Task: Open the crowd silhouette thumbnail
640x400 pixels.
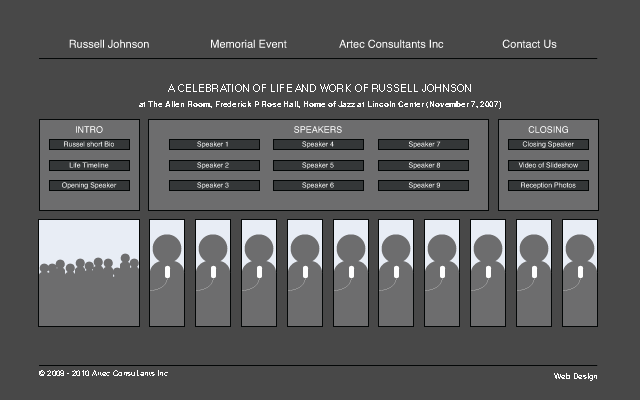Action: click(x=89, y=273)
